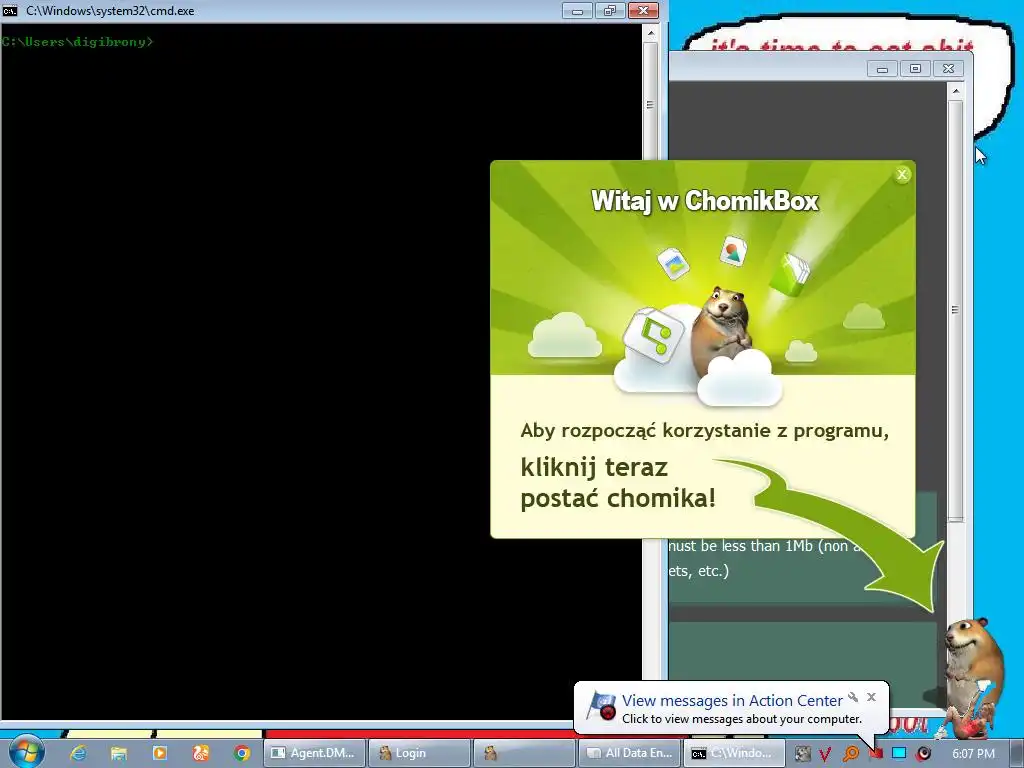1024x768 pixels.
Task: Click the Action Center flag in balloon
Action: click(601, 707)
